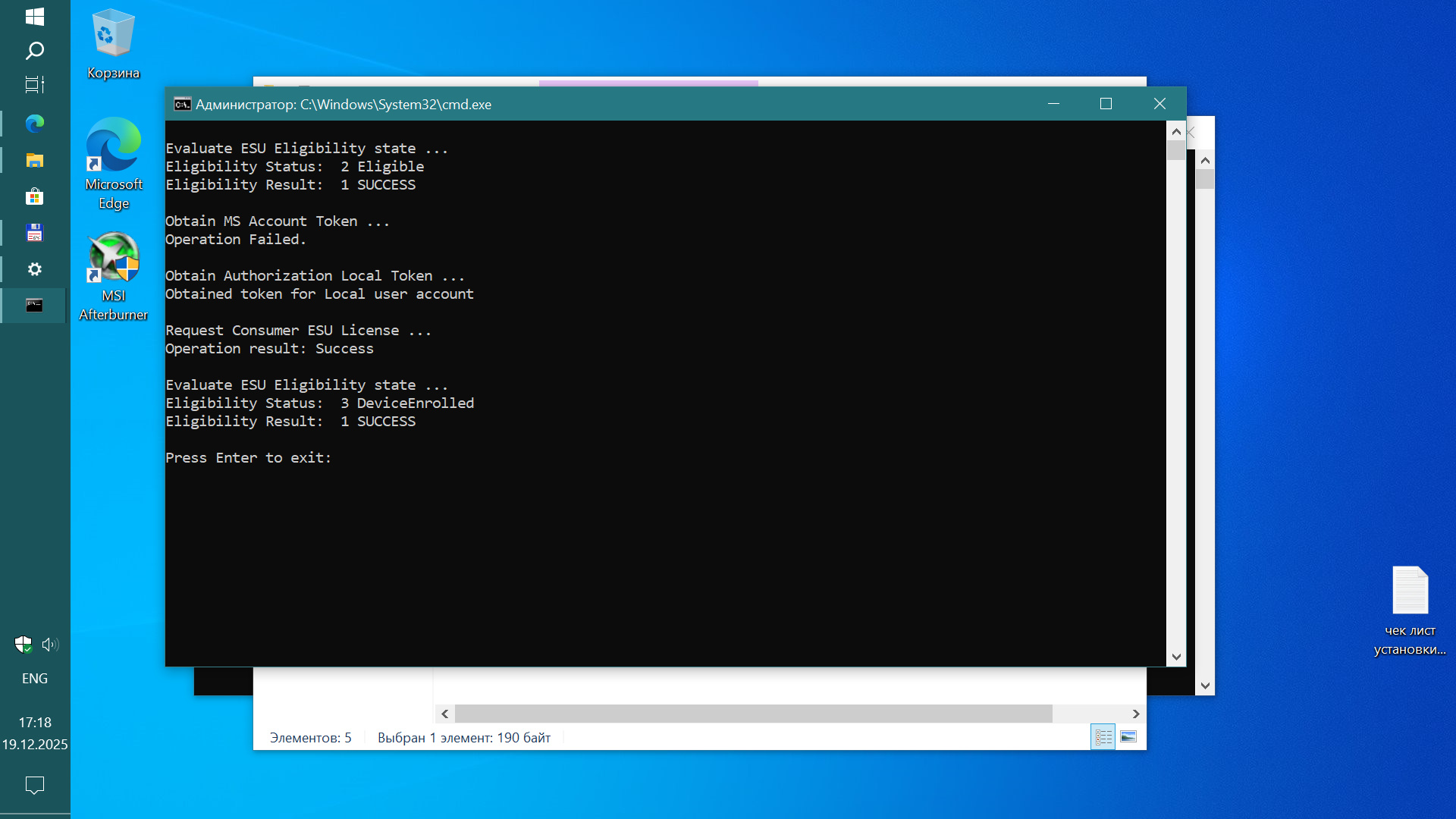Open the Settings gear on the taskbar
1456x819 pixels.
35,269
